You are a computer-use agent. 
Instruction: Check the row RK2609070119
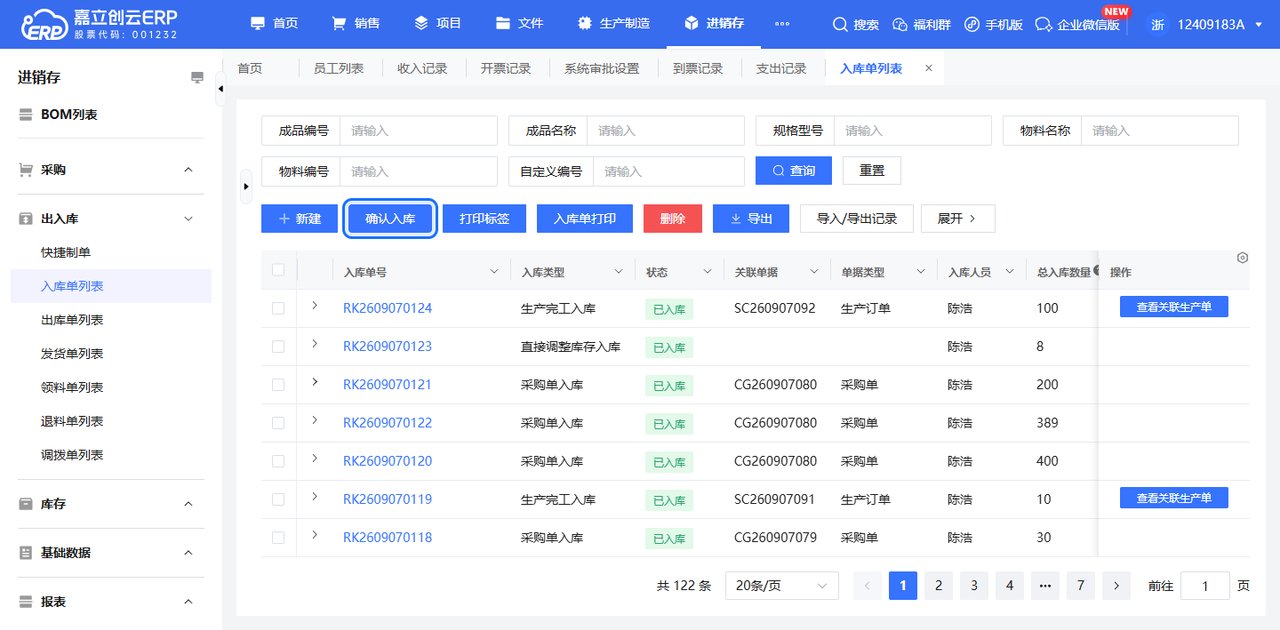278,499
